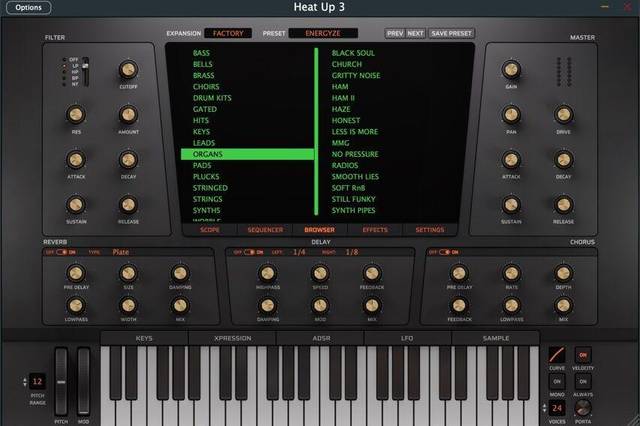Click the filter Amount knob
Screen dimensions: 640x426
click(128, 115)
